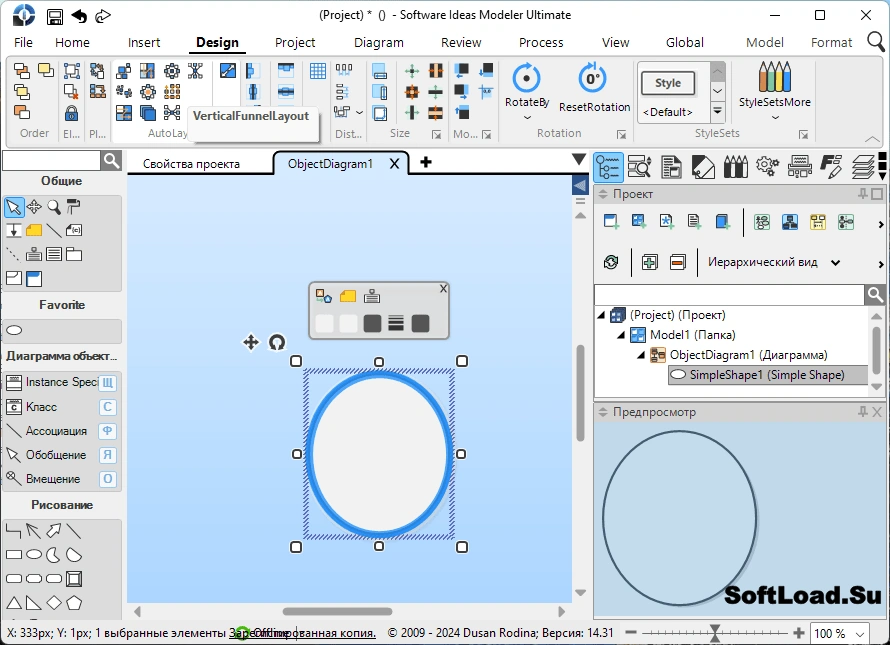Open the project tree sidebar panel icon

(608, 167)
